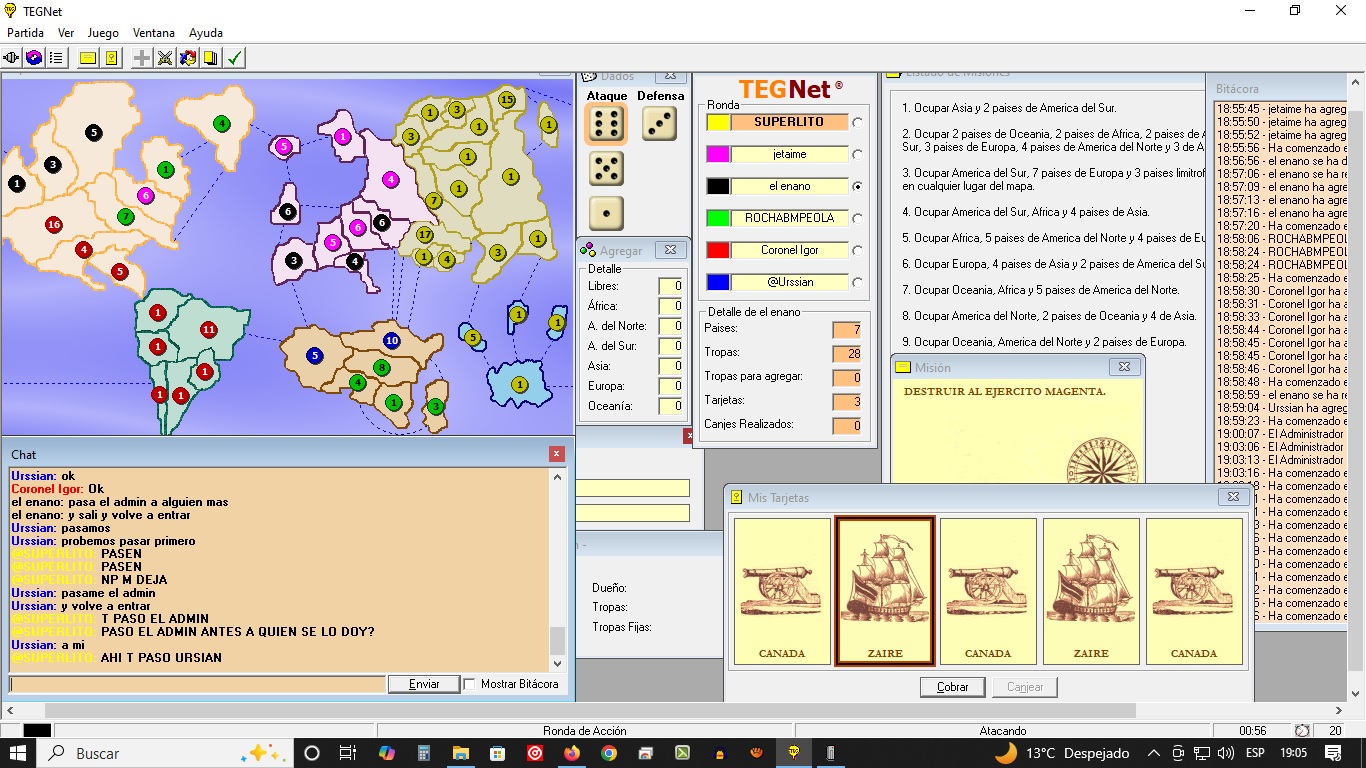
Task: Open Firefox from the taskbar
Action: [x=571, y=753]
